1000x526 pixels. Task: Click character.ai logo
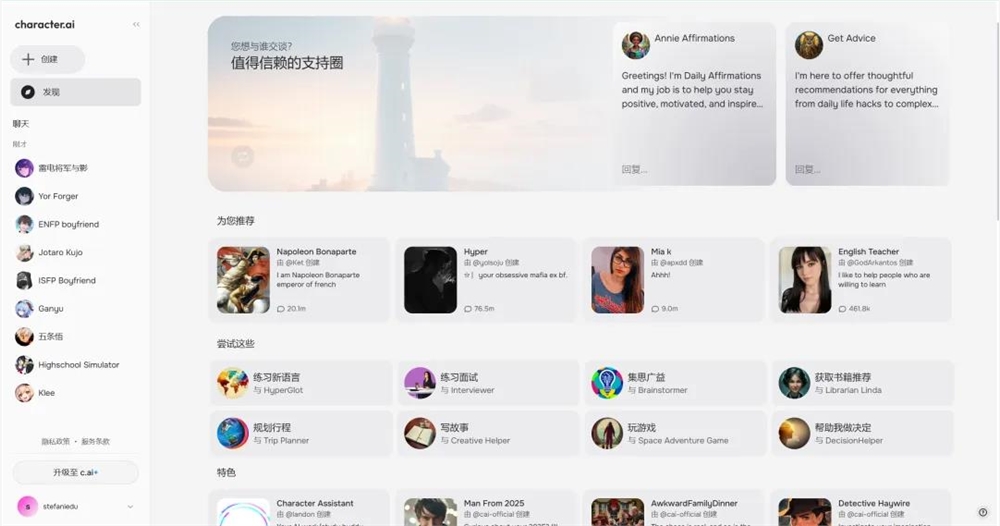45,24
